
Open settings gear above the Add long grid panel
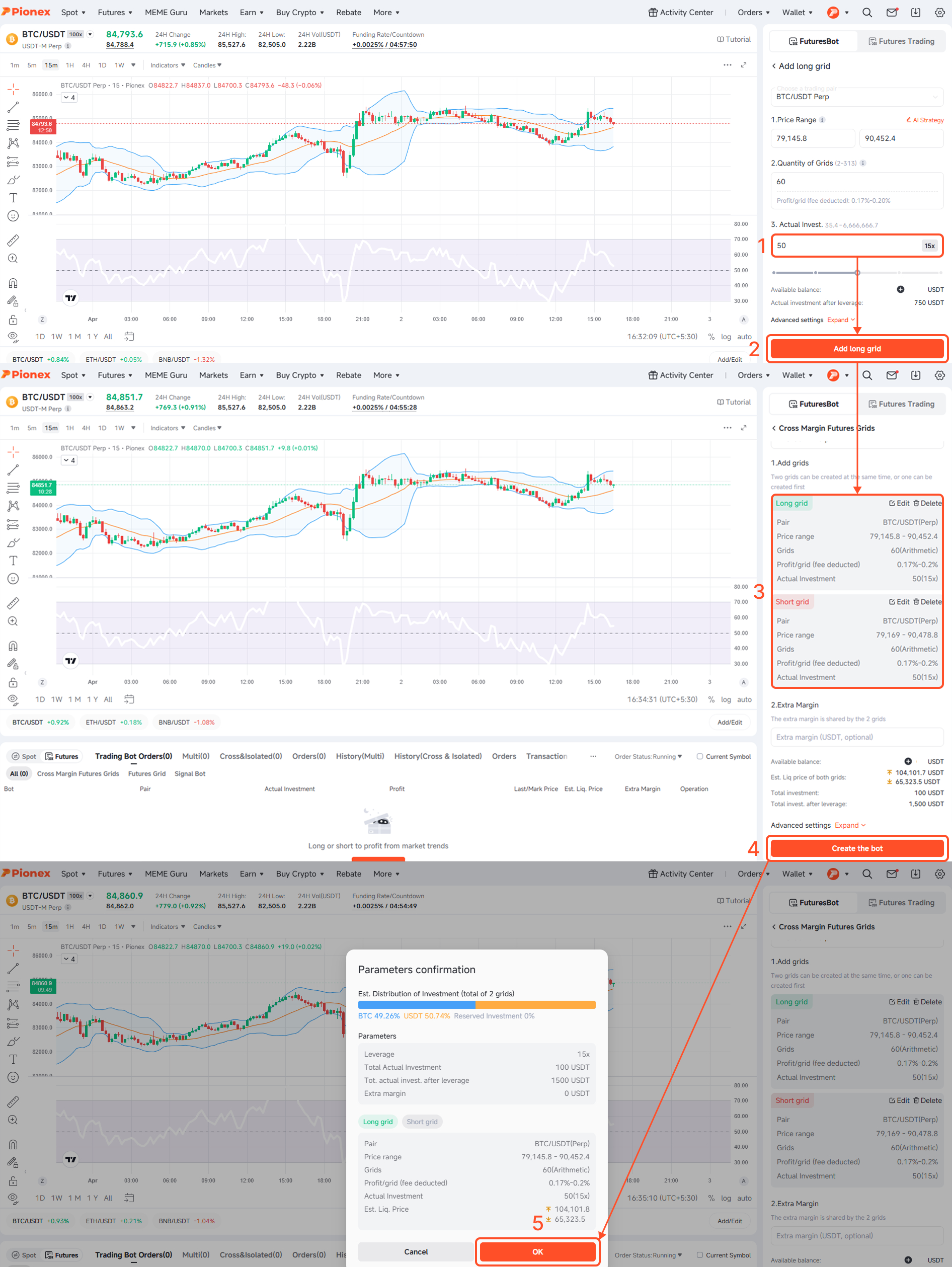click(x=939, y=13)
